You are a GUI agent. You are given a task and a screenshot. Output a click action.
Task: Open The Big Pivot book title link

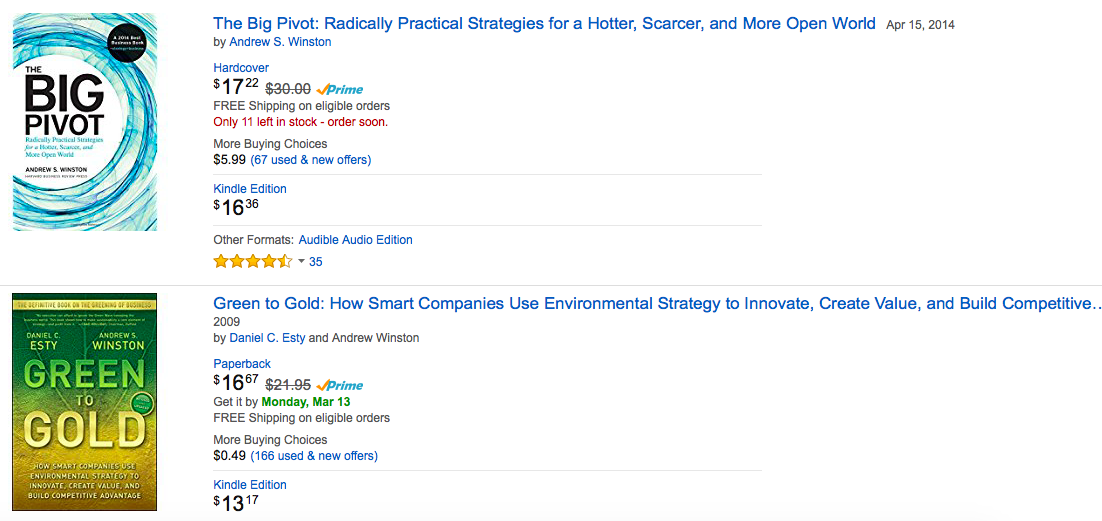coord(544,23)
